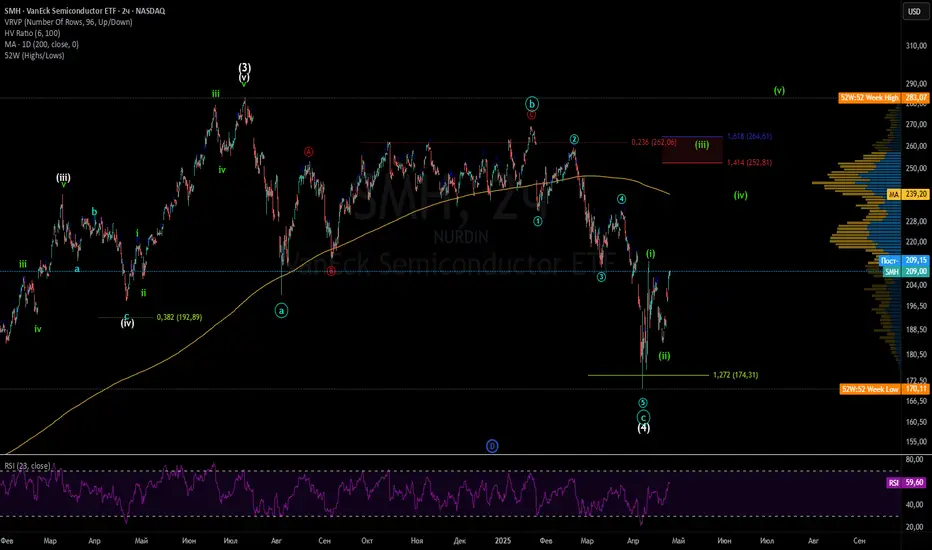Click the MA 239,20 axis label
This screenshot has height=550, width=932.
coord(908,194)
